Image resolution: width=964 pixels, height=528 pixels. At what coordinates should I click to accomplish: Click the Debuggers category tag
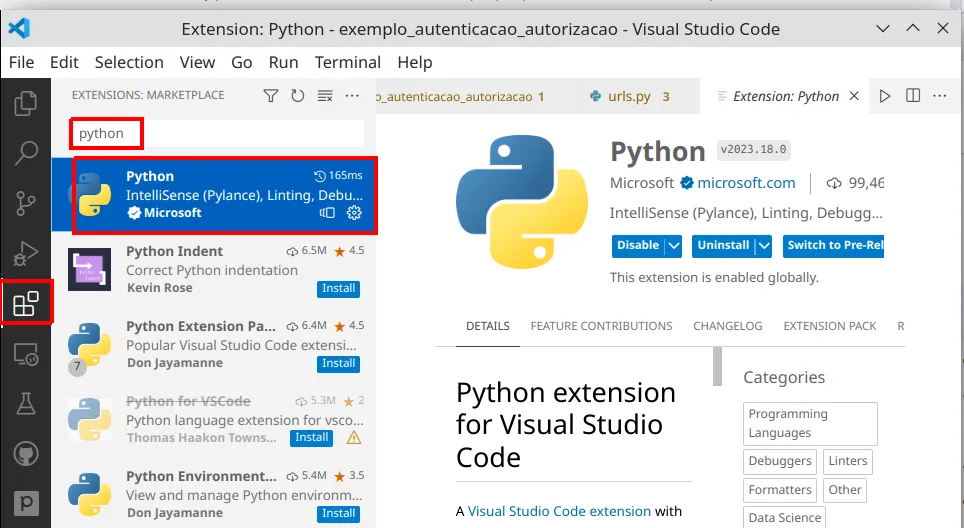pyautogui.click(x=780, y=461)
